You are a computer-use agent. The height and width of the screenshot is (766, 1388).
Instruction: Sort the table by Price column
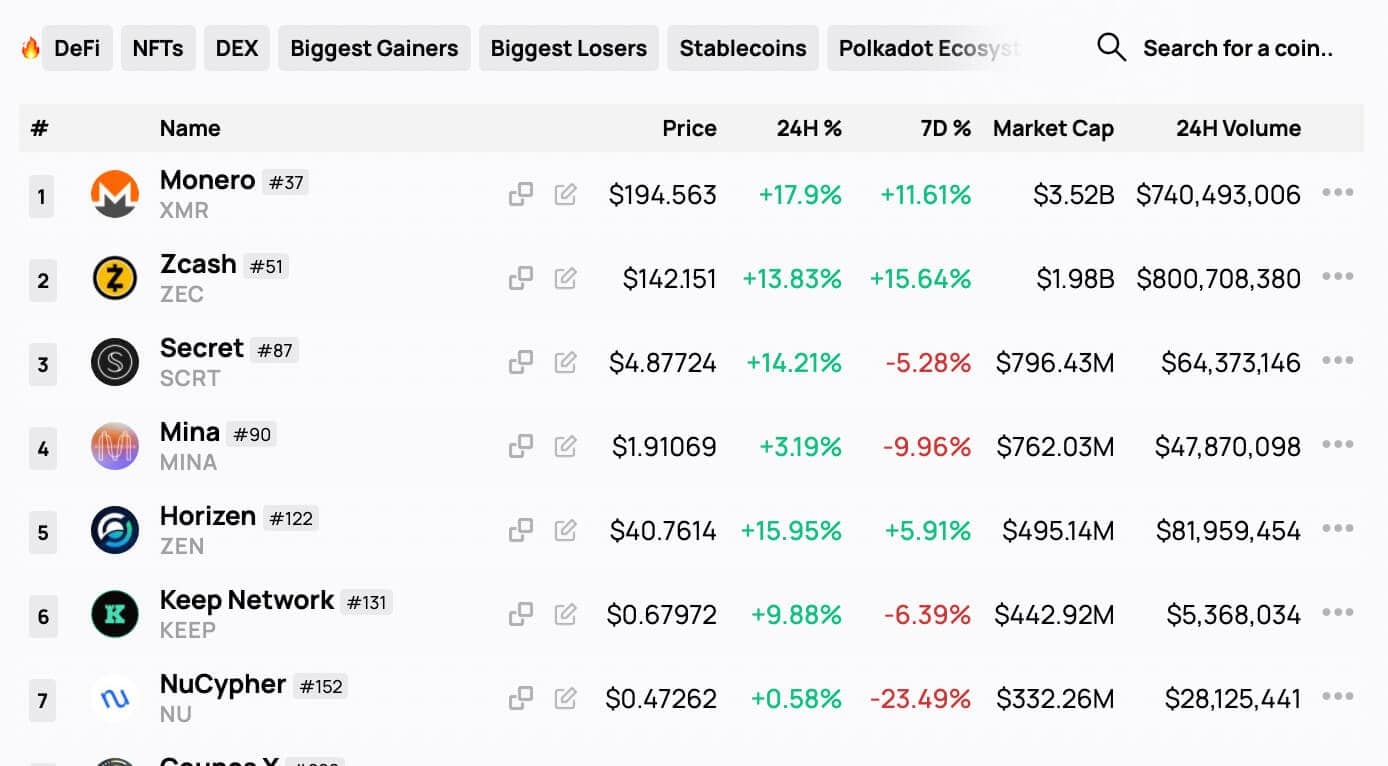click(x=689, y=128)
